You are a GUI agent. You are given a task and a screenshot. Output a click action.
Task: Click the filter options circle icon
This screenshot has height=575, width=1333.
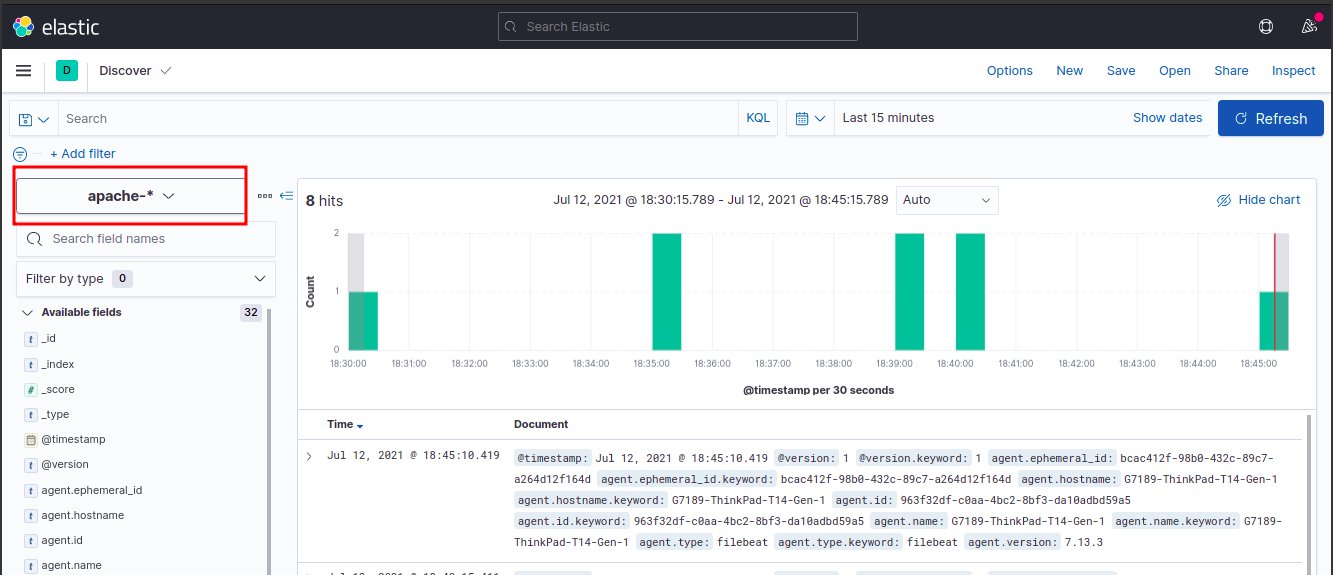20,154
